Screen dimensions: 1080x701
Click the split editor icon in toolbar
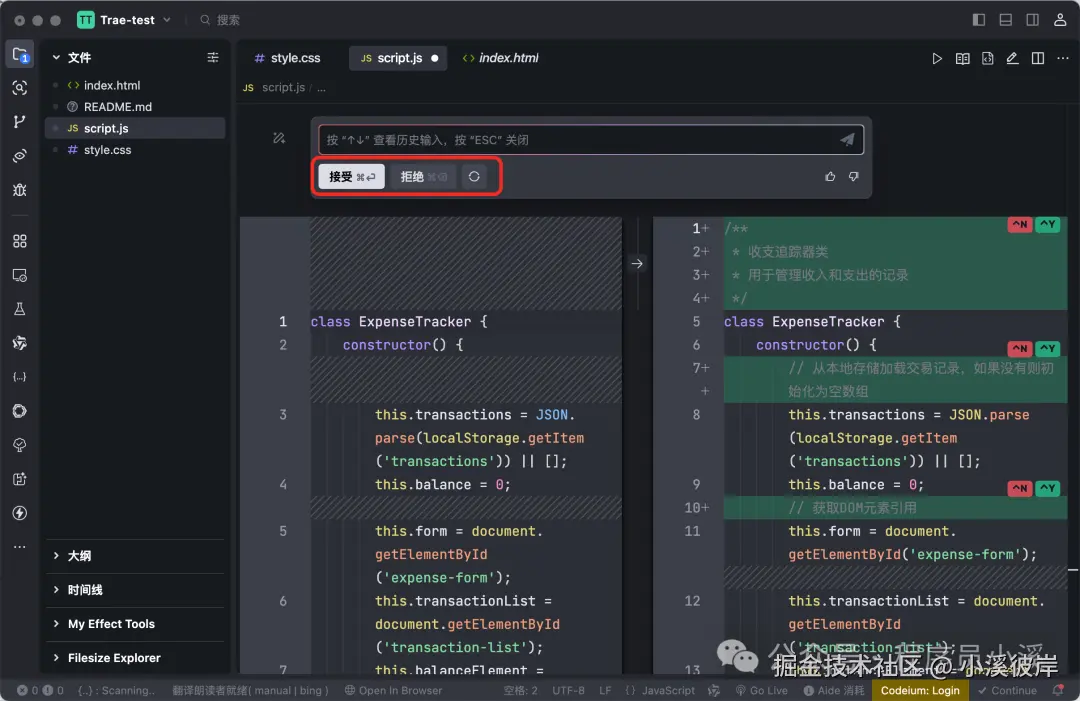pos(1037,59)
